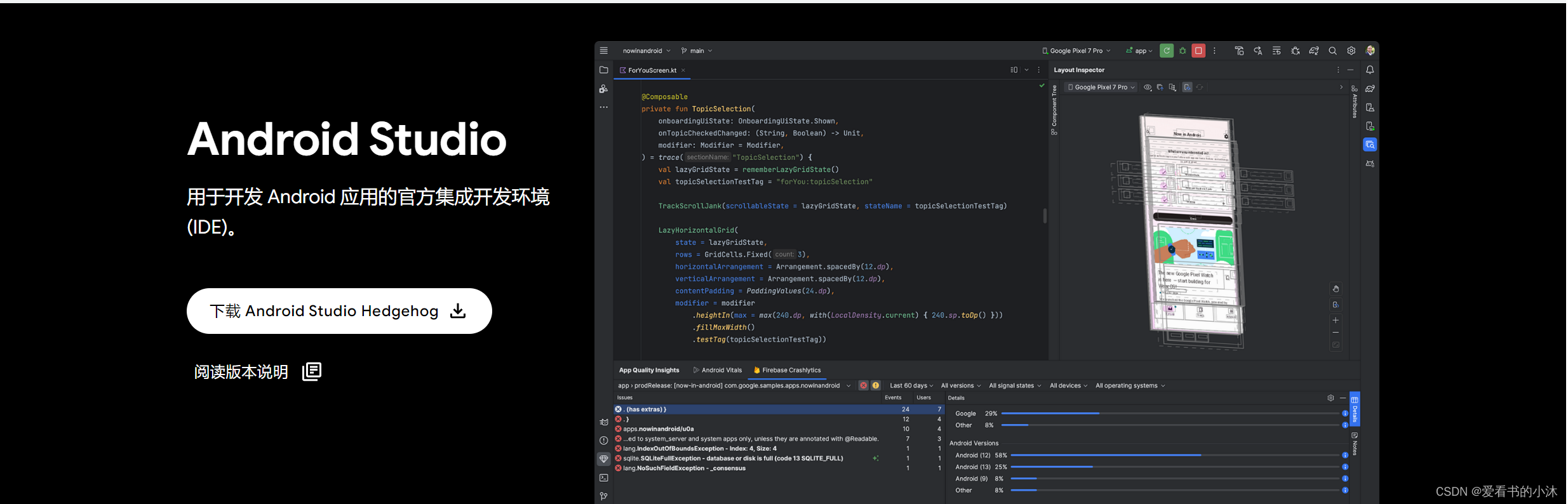
Task: Toggle the Attributes vertical panel label
Action: [x=1355, y=102]
